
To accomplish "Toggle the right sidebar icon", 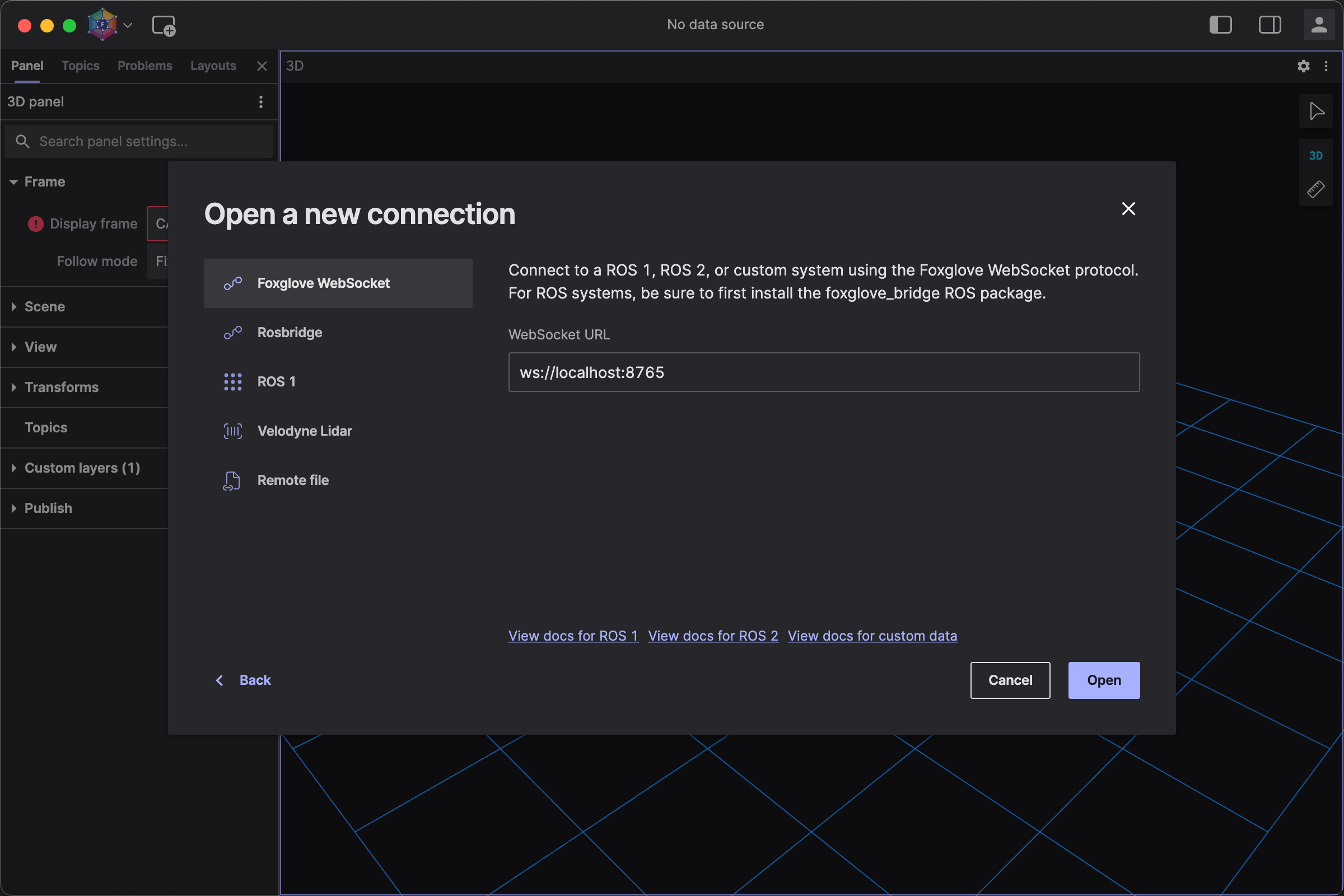I will tap(1270, 25).
